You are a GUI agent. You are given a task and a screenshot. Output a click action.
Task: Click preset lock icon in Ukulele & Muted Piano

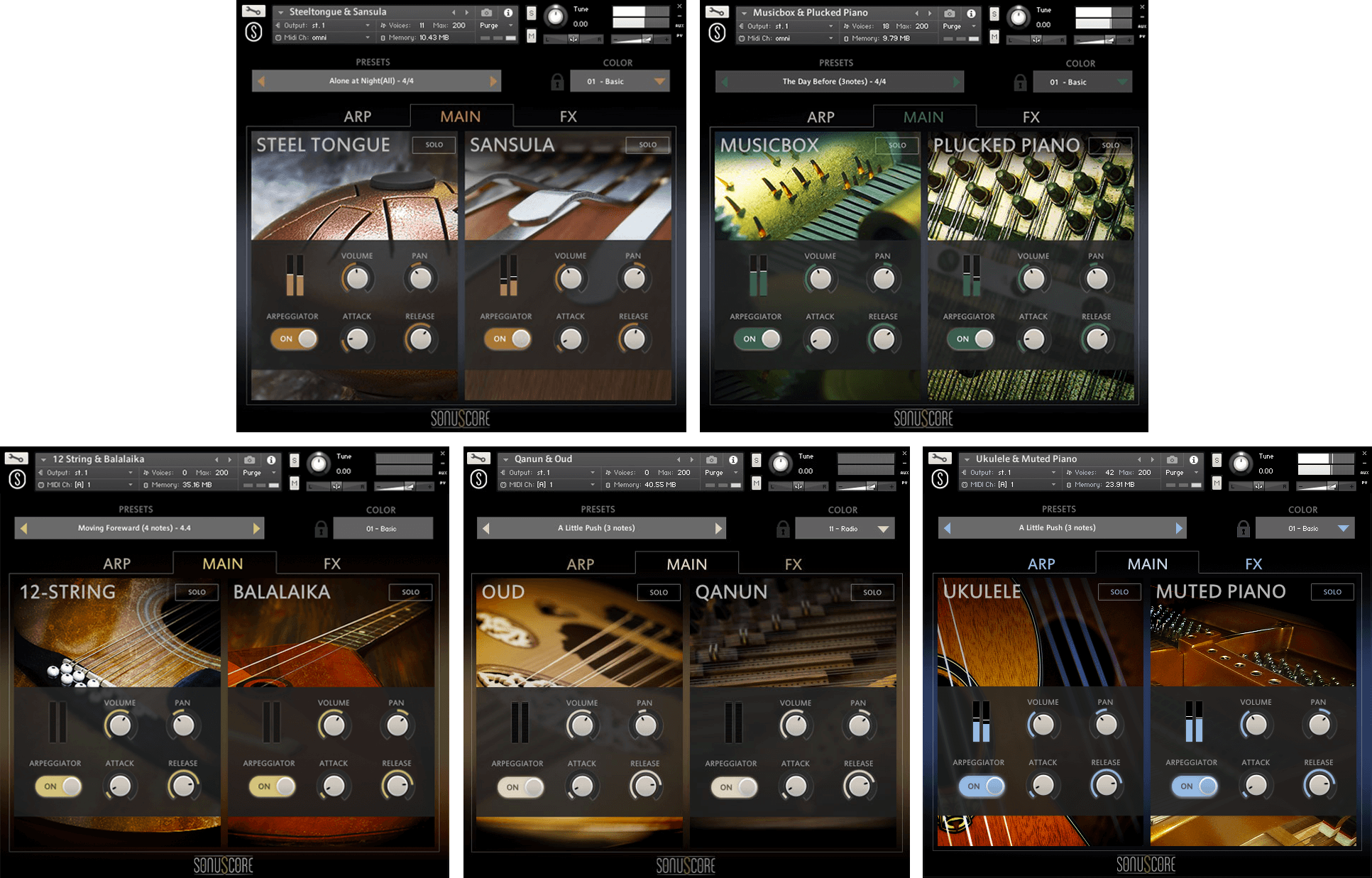(1243, 528)
